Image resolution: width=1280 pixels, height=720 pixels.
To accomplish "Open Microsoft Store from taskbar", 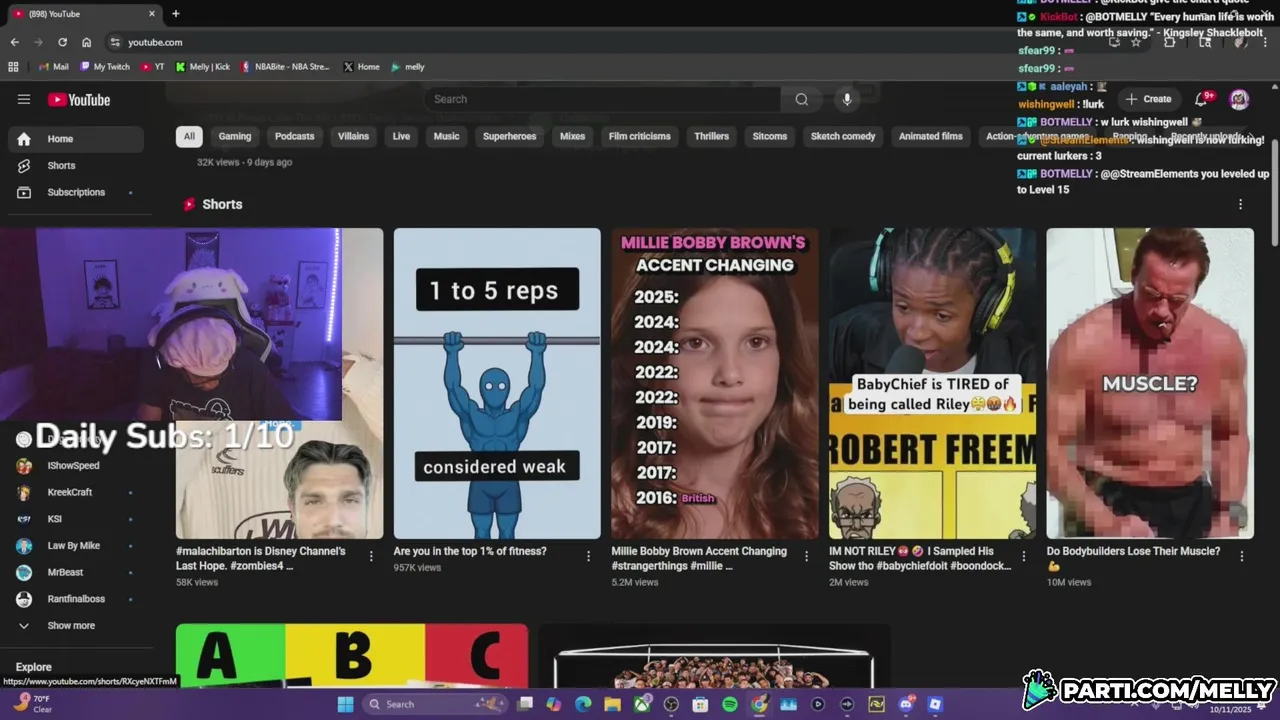I will [700, 704].
